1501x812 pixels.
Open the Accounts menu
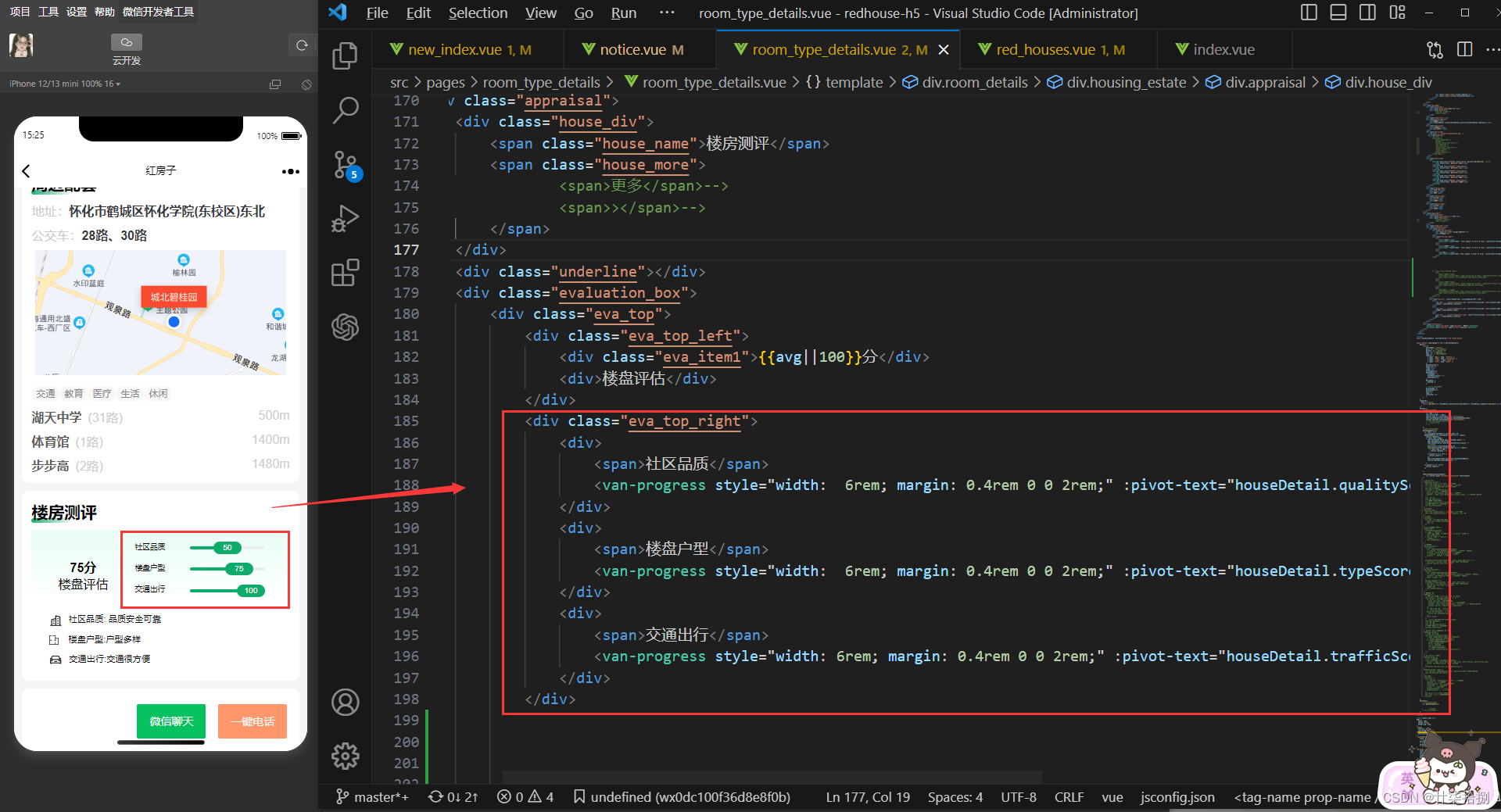click(x=345, y=702)
